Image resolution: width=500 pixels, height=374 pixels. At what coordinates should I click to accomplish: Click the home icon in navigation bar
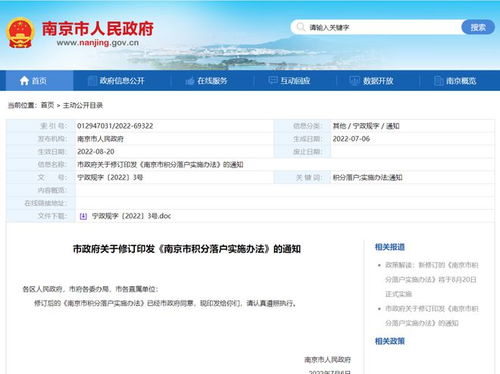[x=24, y=81]
